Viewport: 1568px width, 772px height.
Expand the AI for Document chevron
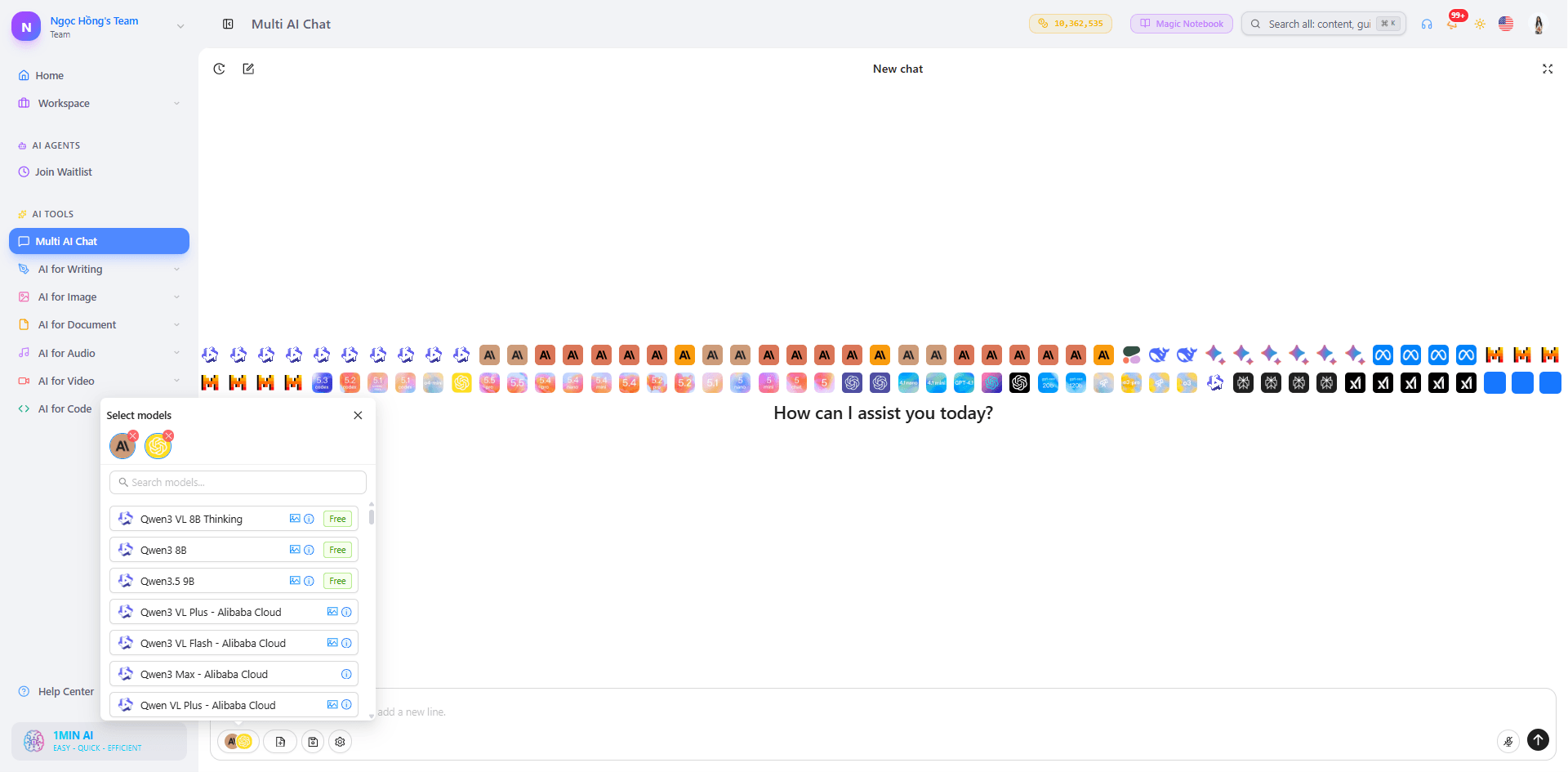176,324
